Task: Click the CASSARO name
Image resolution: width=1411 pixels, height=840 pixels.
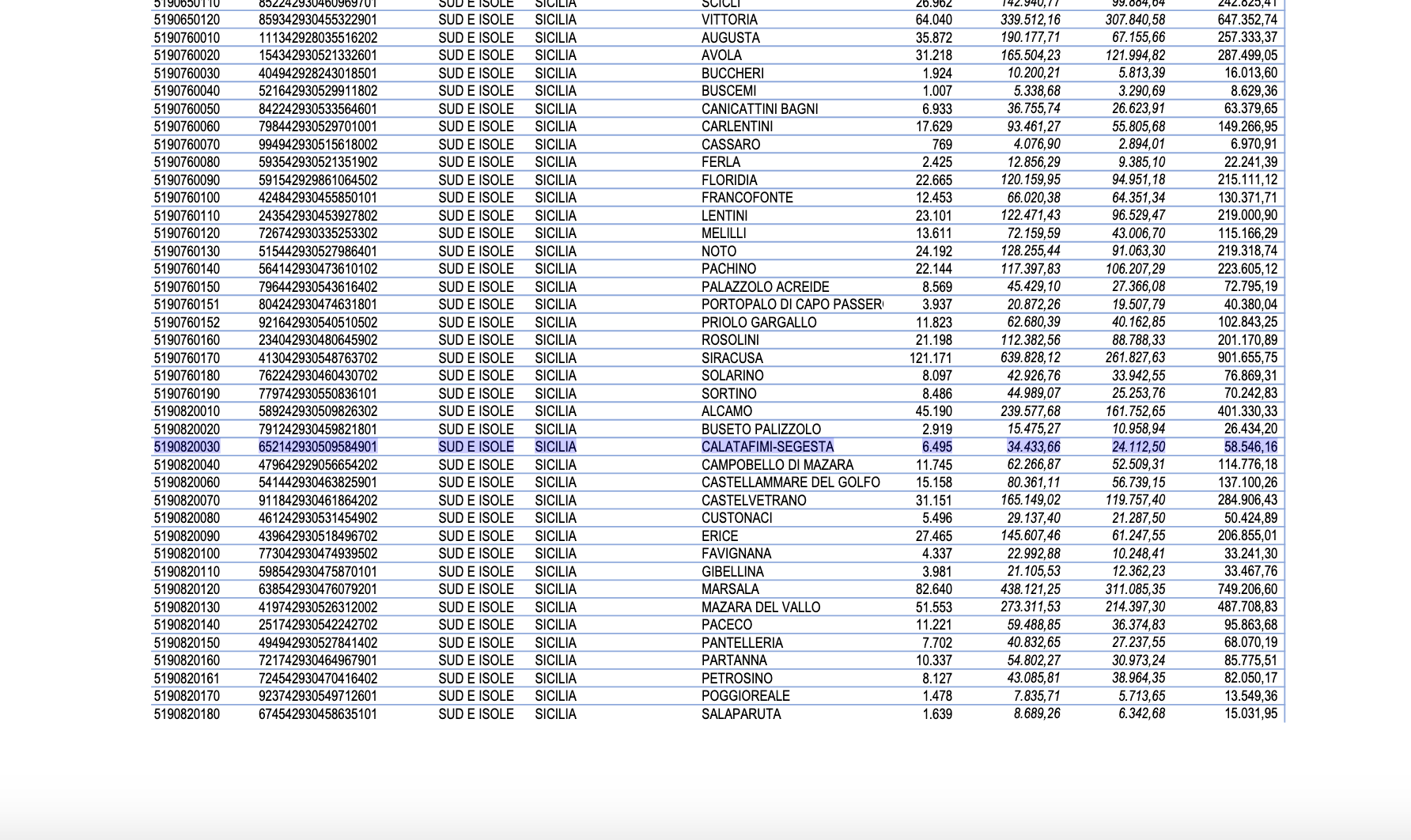Action: pos(731,145)
